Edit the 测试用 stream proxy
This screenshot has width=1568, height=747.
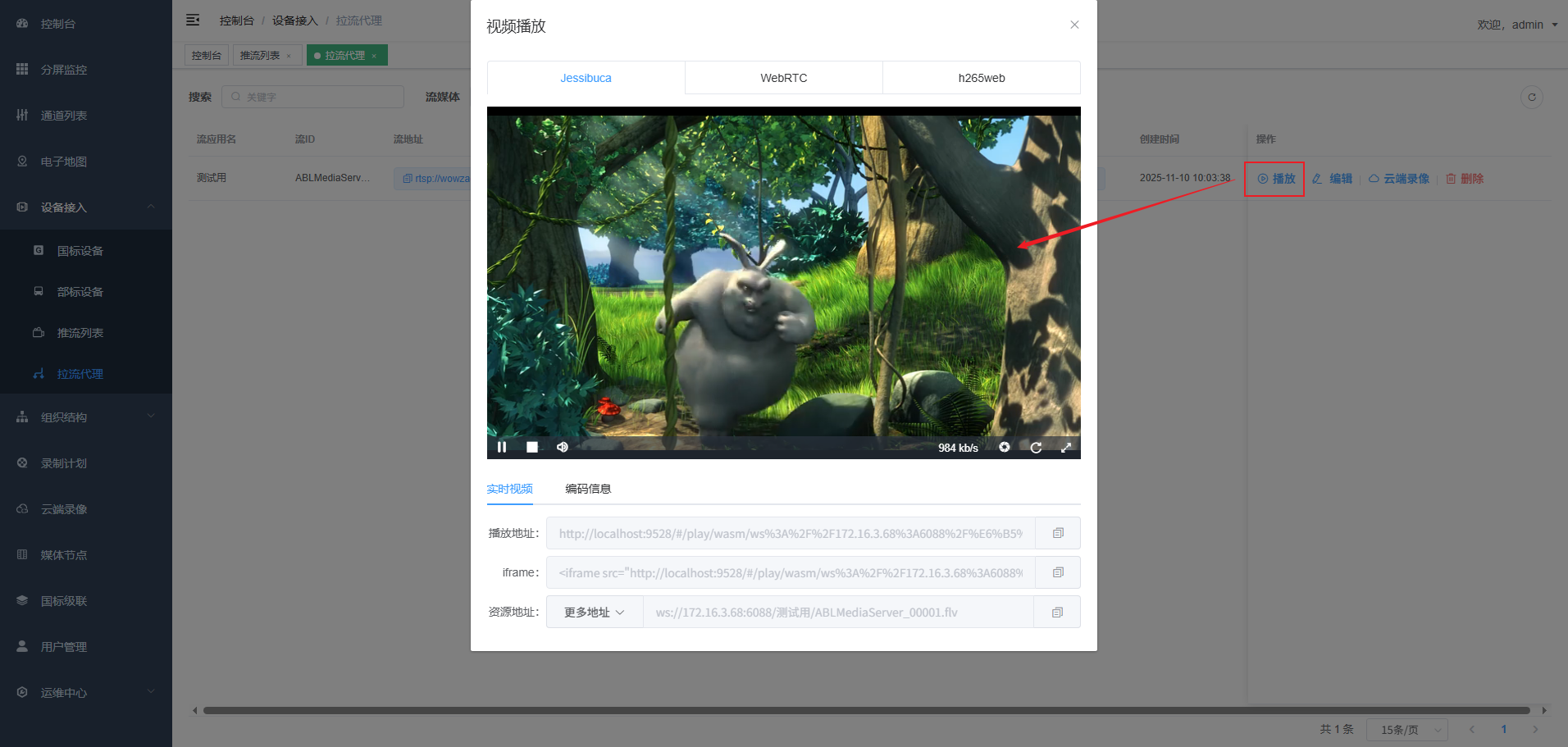[x=1333, y=179]
